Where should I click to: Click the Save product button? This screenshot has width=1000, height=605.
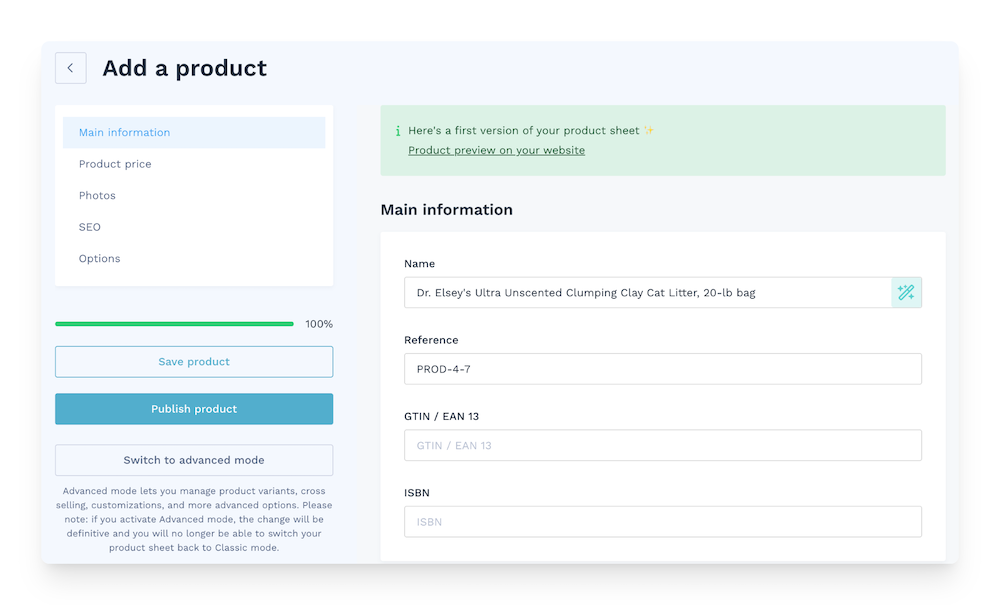[x=193, y=361]
